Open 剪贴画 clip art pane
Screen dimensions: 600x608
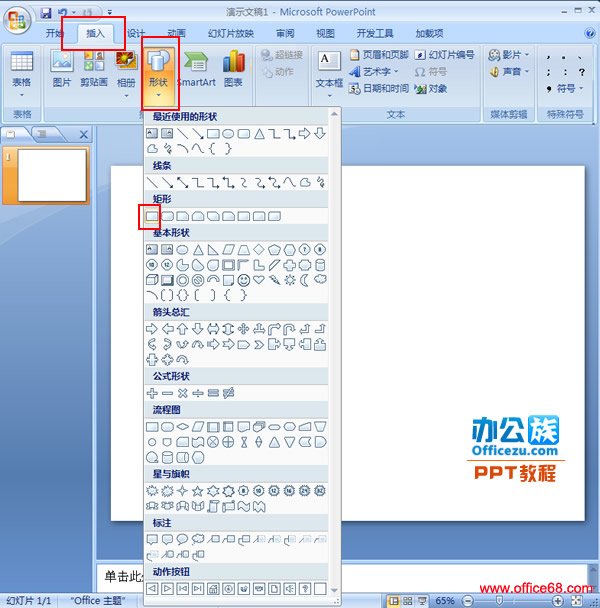[93, 69]
